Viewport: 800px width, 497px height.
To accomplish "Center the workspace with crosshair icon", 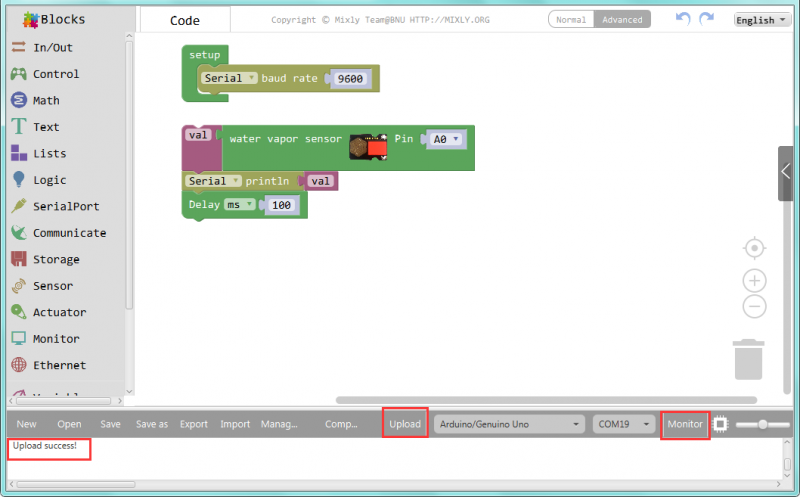I will tap(755, 247).
